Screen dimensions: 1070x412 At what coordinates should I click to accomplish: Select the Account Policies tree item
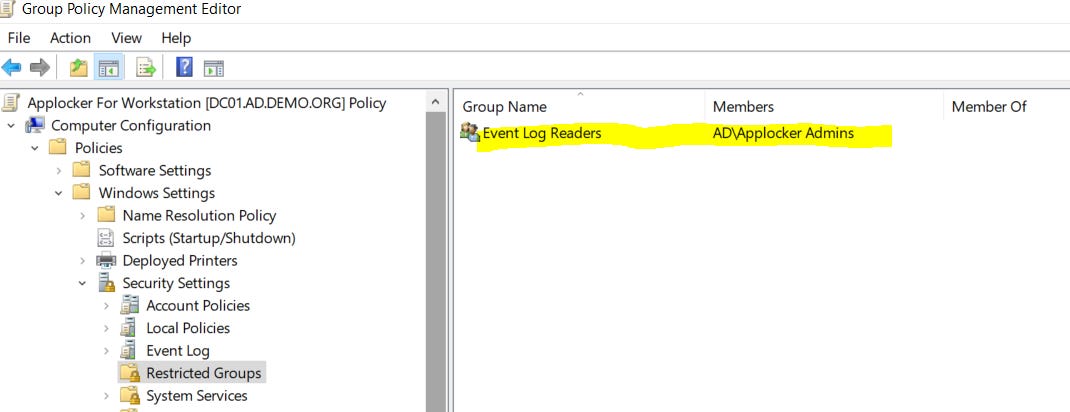tap(198, 306)
